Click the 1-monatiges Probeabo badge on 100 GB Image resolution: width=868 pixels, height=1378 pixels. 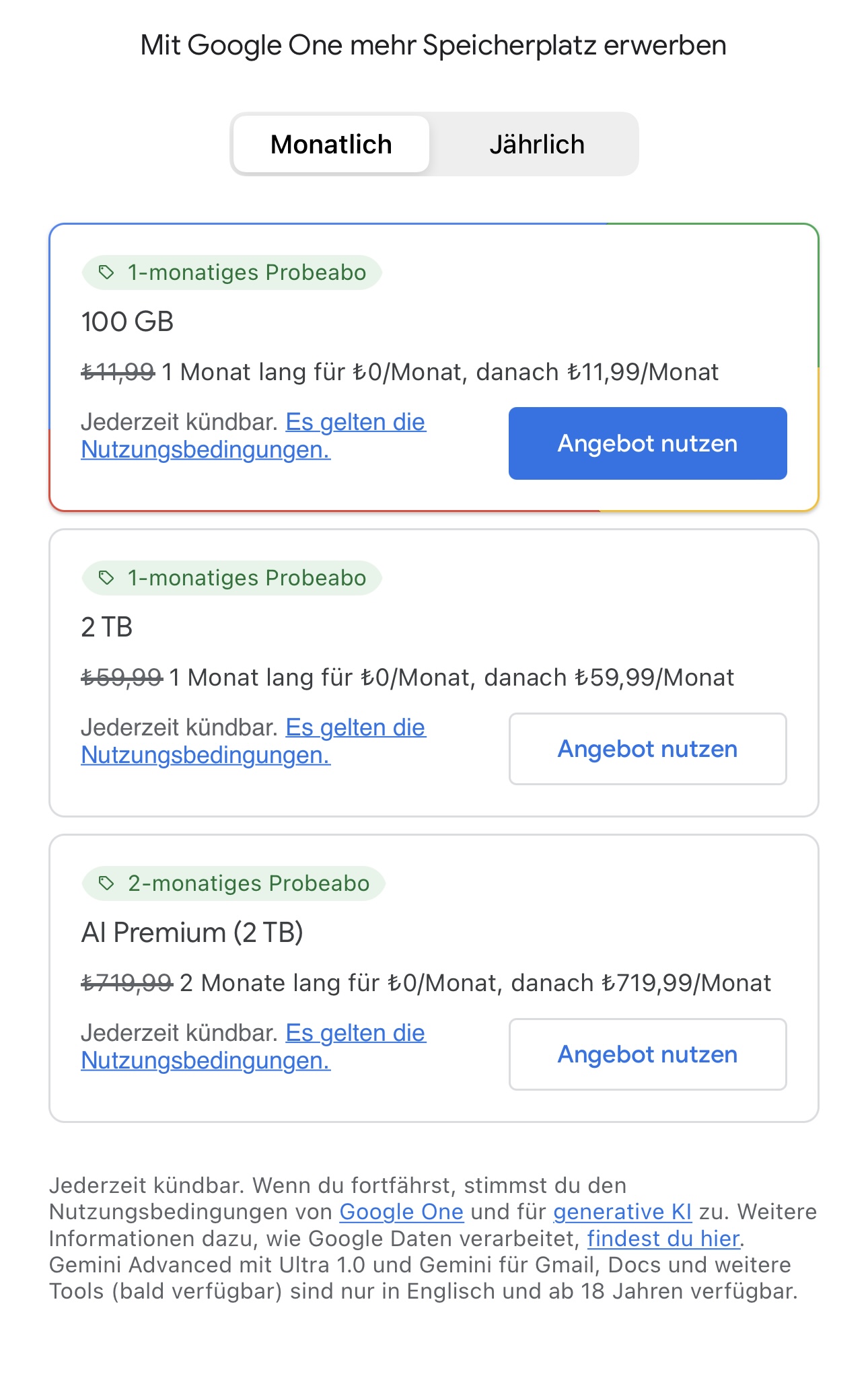(x=246, y=273)
